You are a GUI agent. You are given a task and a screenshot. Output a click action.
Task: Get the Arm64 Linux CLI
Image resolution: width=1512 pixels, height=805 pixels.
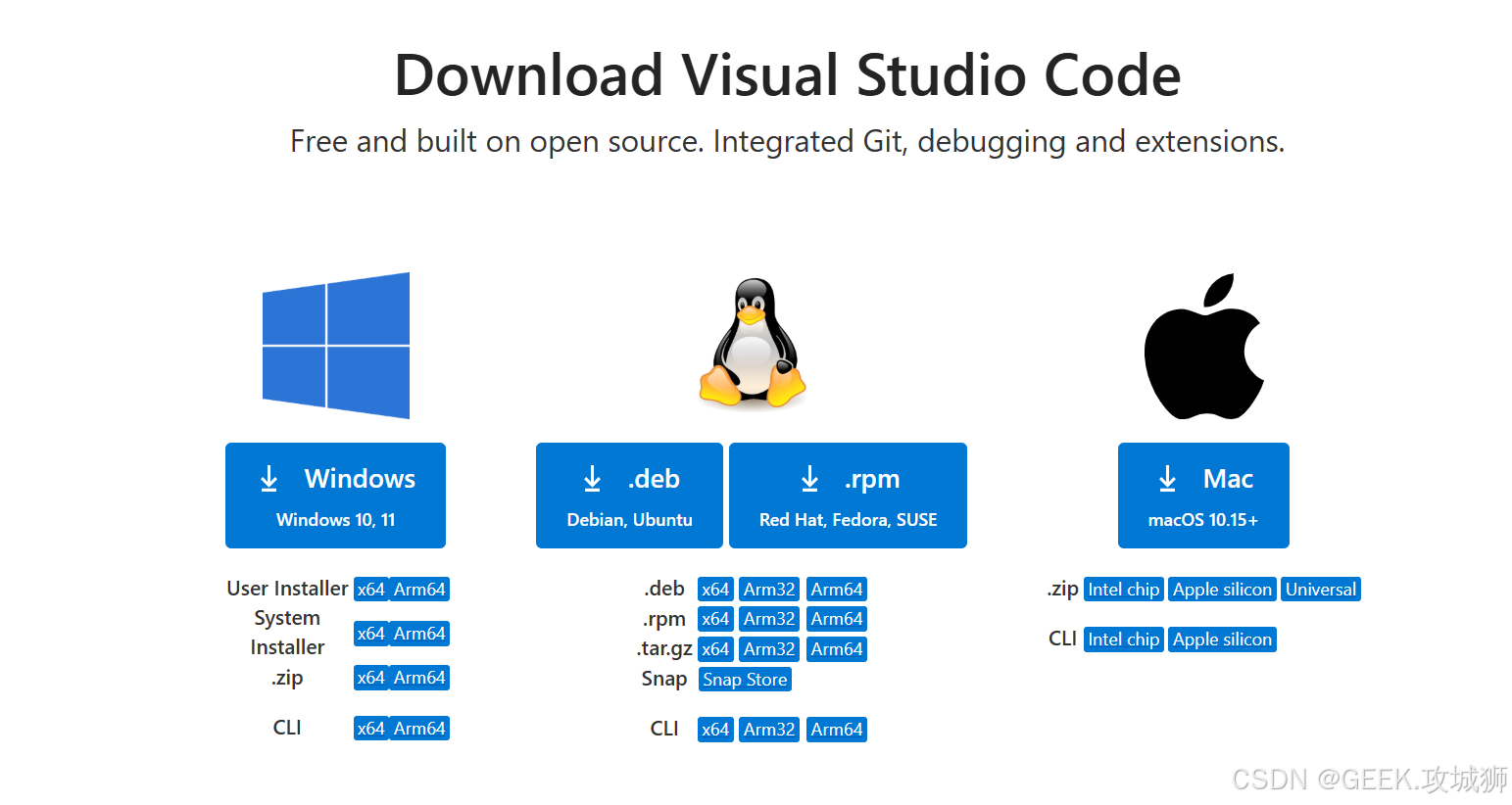pyautogui.click(x=837, y=730)
